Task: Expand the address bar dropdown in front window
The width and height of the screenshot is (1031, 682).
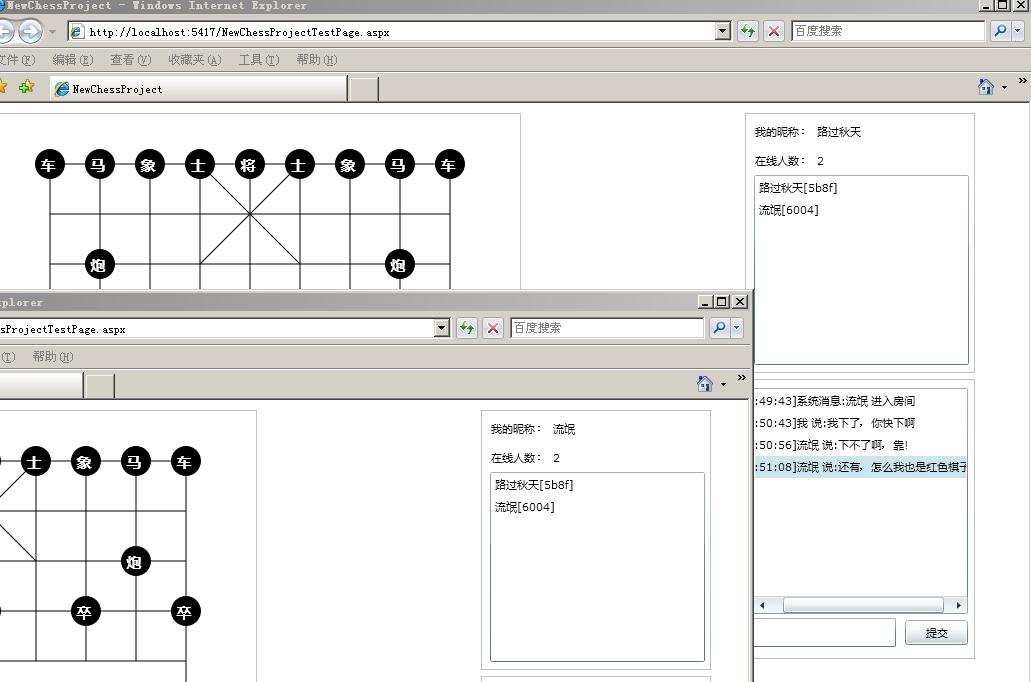Action: [442, 328]
